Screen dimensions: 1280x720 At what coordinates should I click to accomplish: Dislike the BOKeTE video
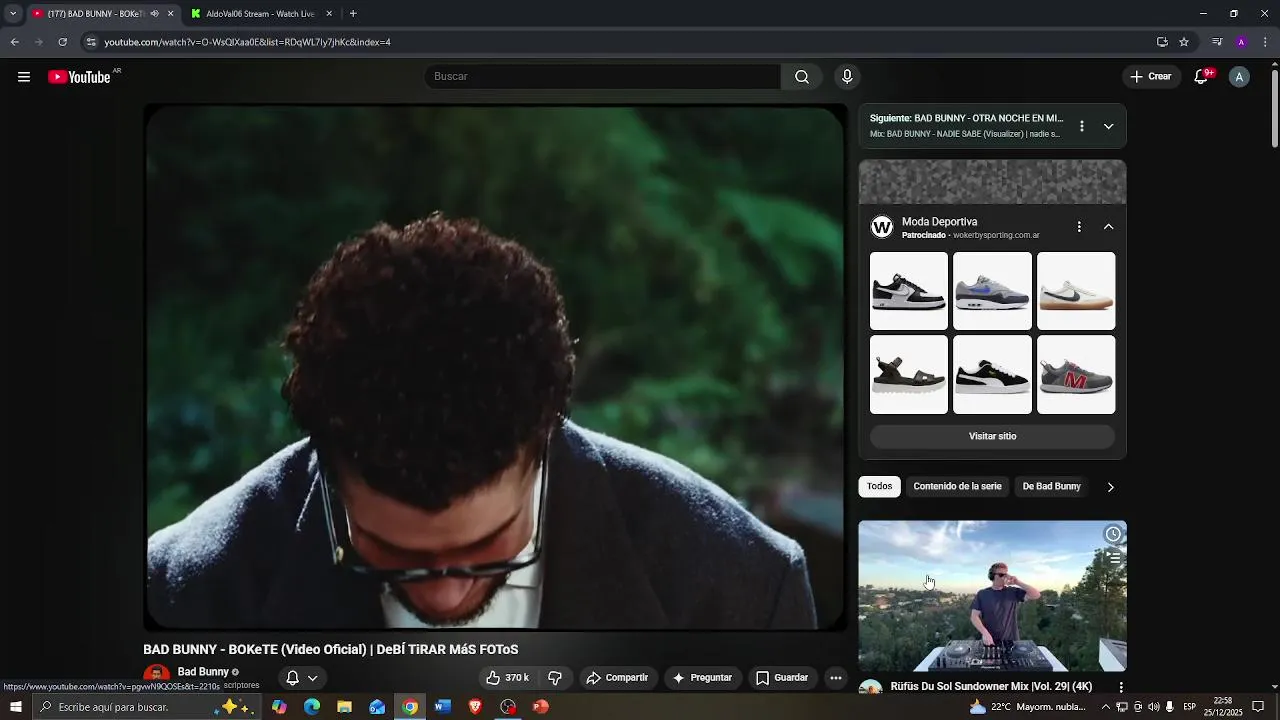pos(555,678)
